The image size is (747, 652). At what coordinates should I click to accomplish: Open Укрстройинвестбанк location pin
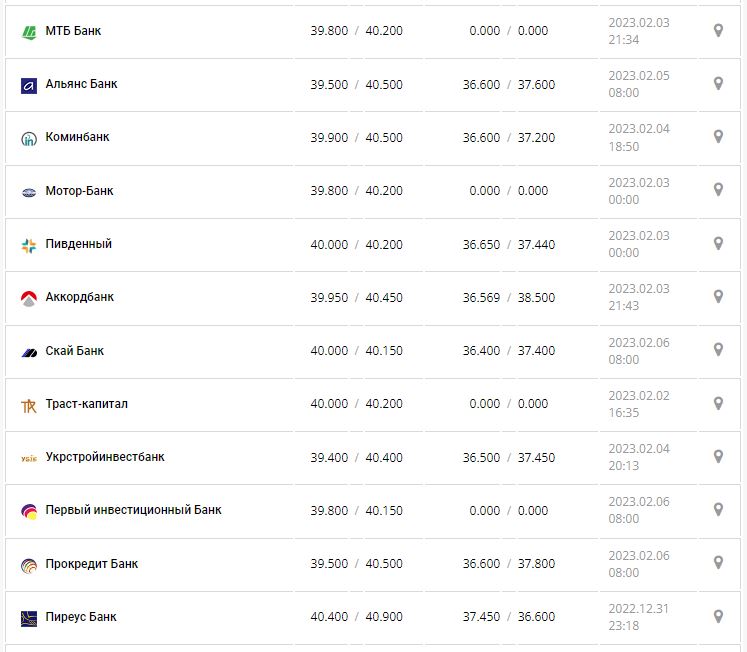[x=718, y=456]
